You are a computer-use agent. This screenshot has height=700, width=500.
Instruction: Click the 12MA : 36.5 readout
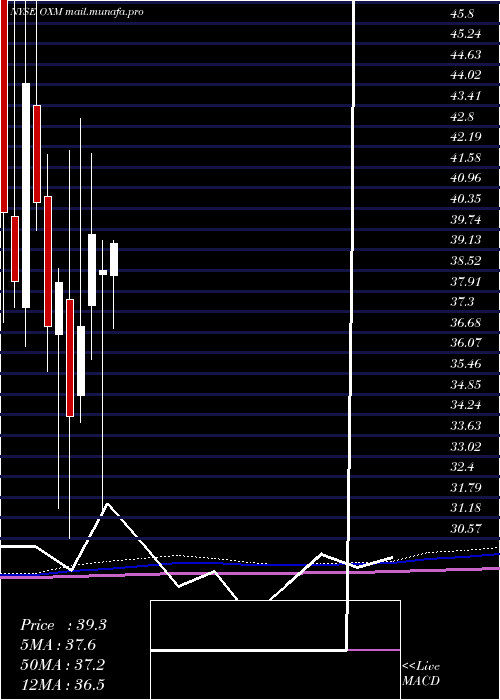[x=62, y=684]
